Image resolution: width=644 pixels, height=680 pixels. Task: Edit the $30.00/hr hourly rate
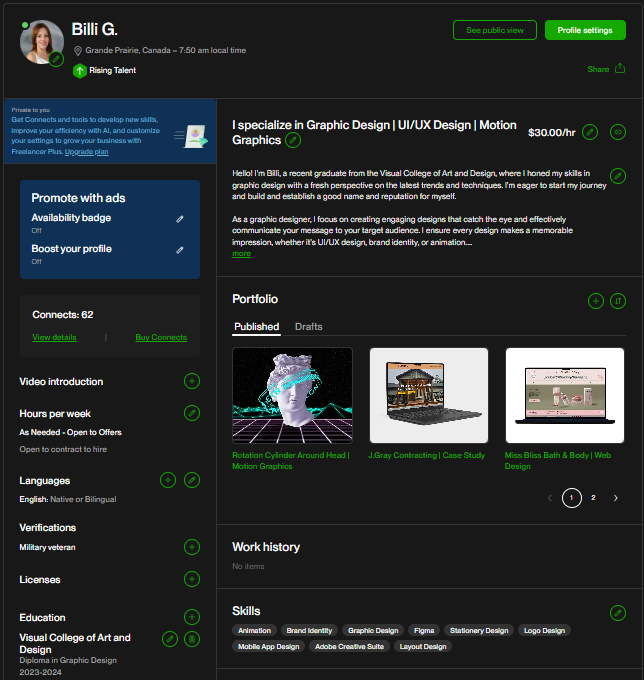590,132
